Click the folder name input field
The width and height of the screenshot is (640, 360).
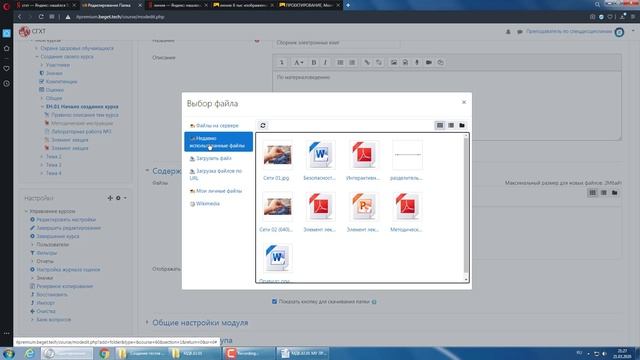click(x=336, y=42)
